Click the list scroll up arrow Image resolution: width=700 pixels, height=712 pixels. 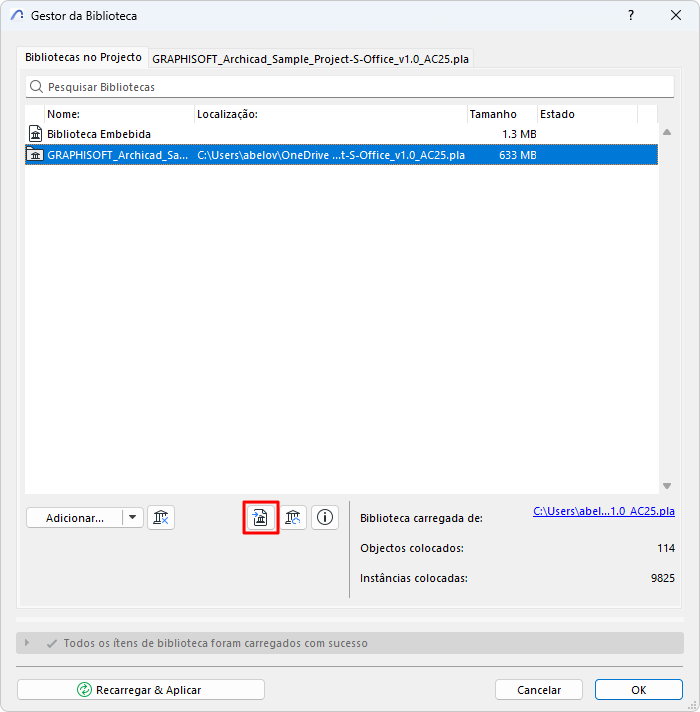pos(667,132)
